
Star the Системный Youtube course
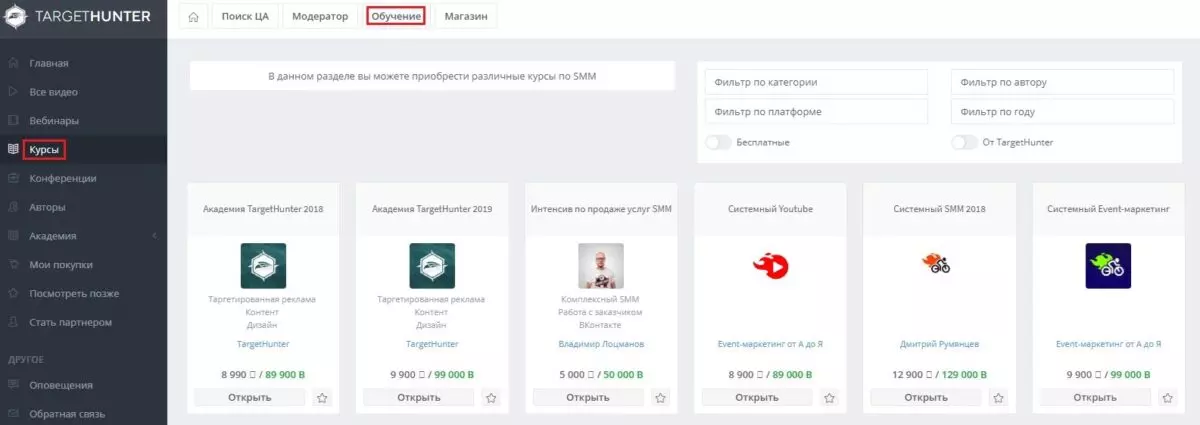(829, 397)
